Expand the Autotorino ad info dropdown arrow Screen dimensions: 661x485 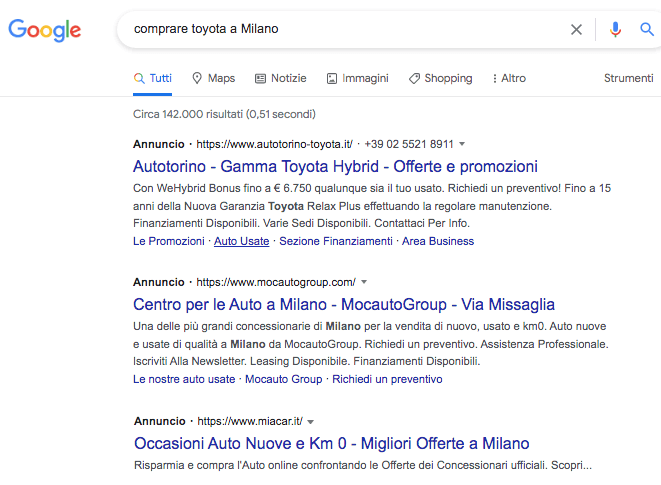point(462,144)
